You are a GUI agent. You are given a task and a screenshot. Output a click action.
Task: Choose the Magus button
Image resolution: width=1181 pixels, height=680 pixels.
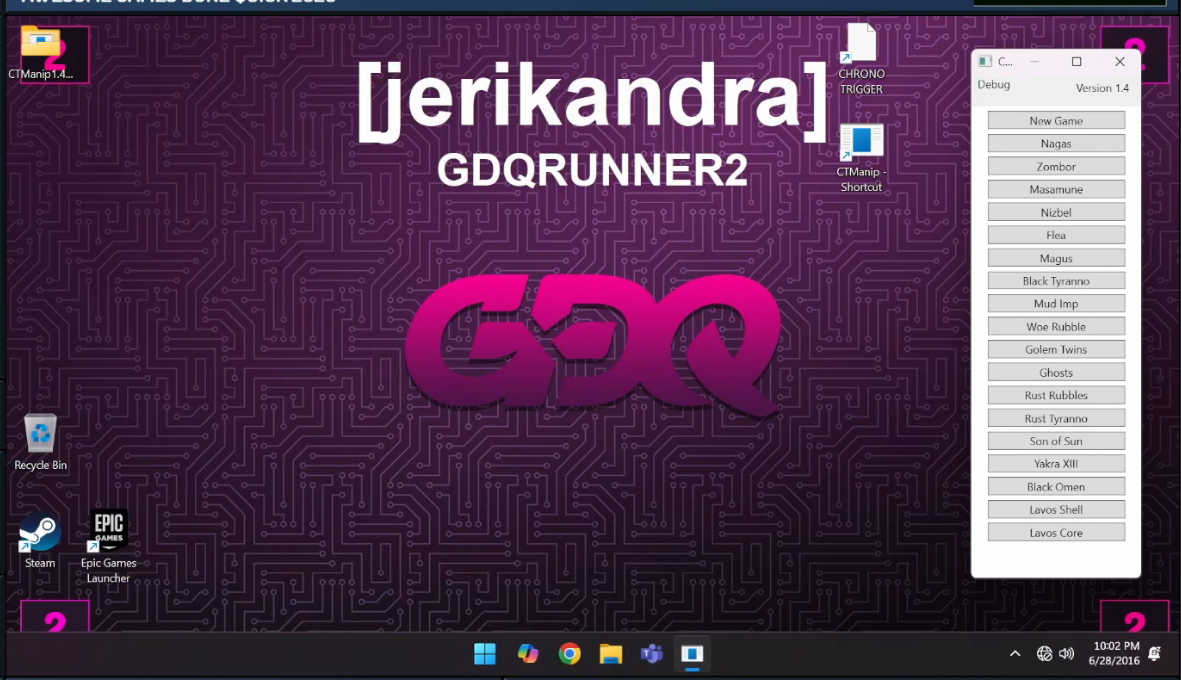coord(1056,258)
